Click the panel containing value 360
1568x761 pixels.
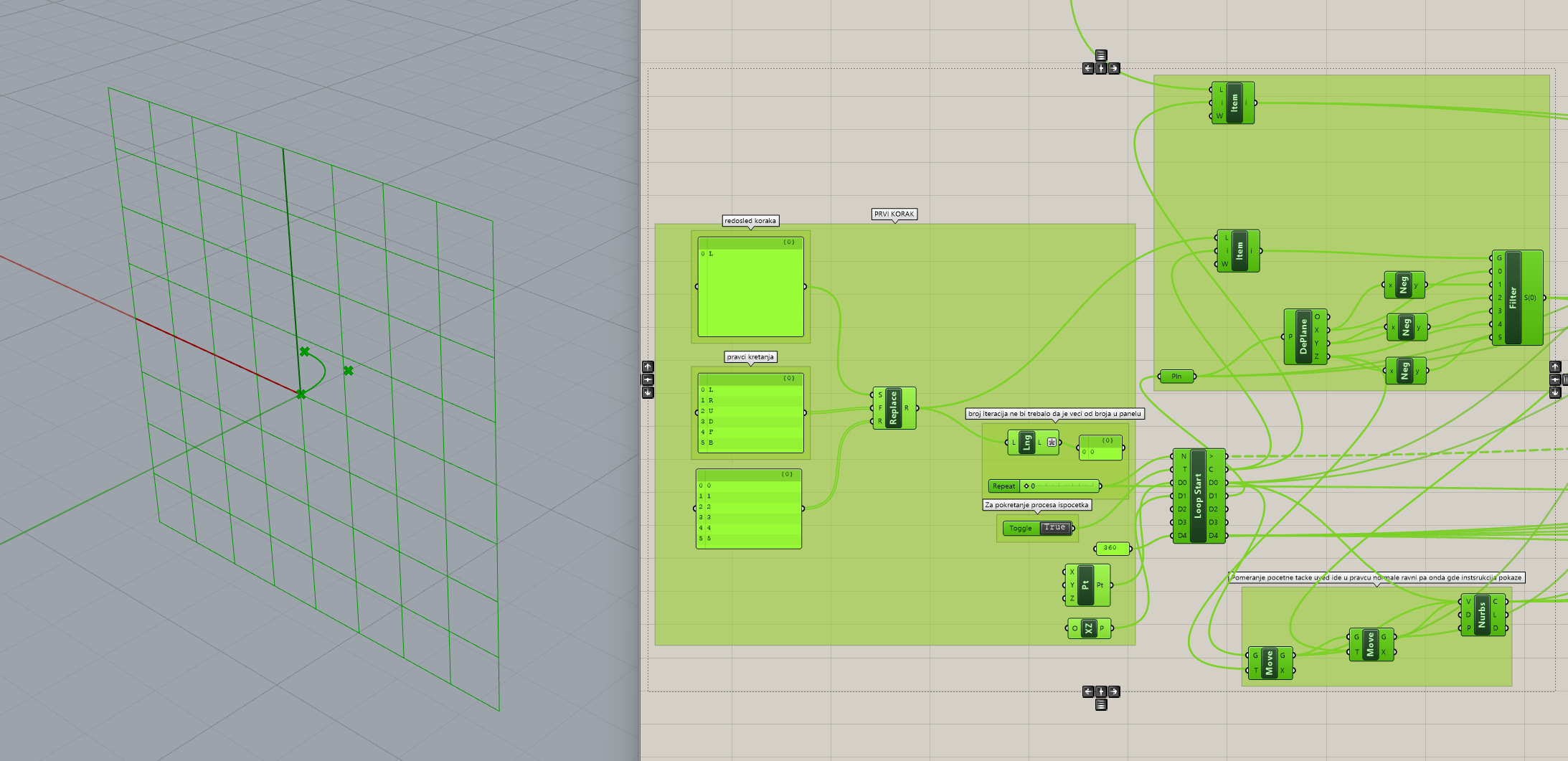point(1111,549)
